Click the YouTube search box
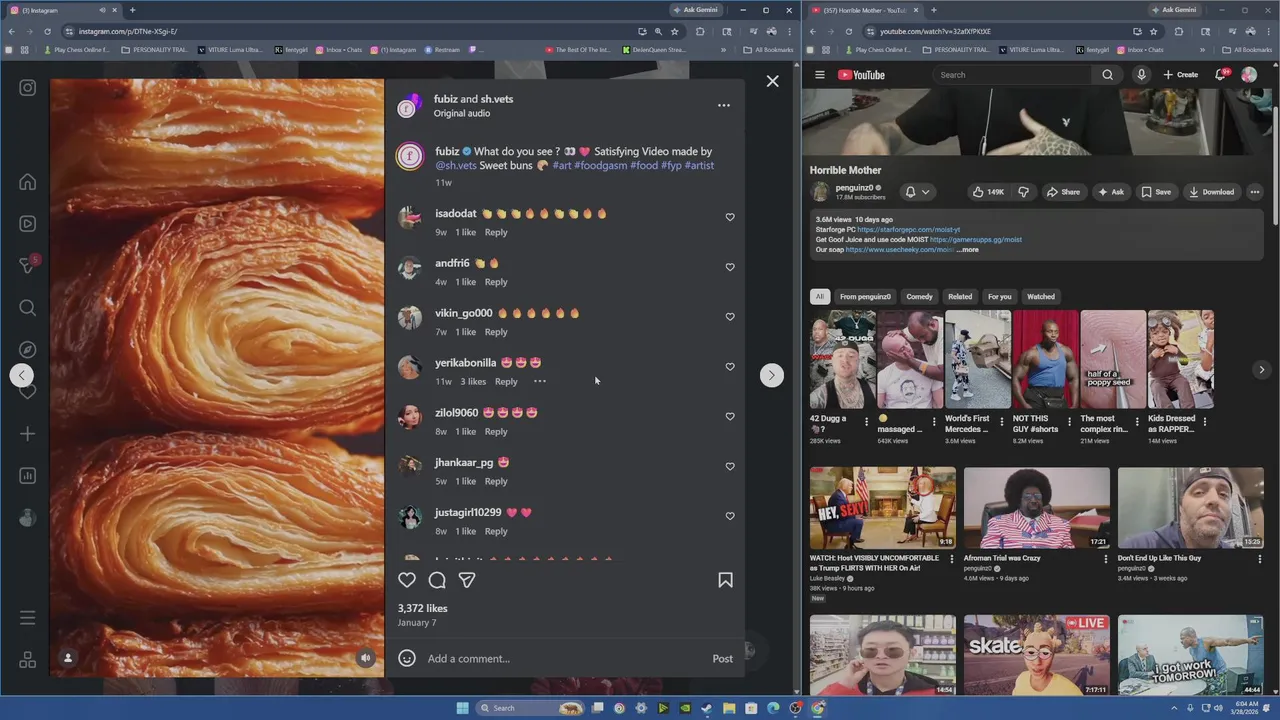 coord(1012,75)
